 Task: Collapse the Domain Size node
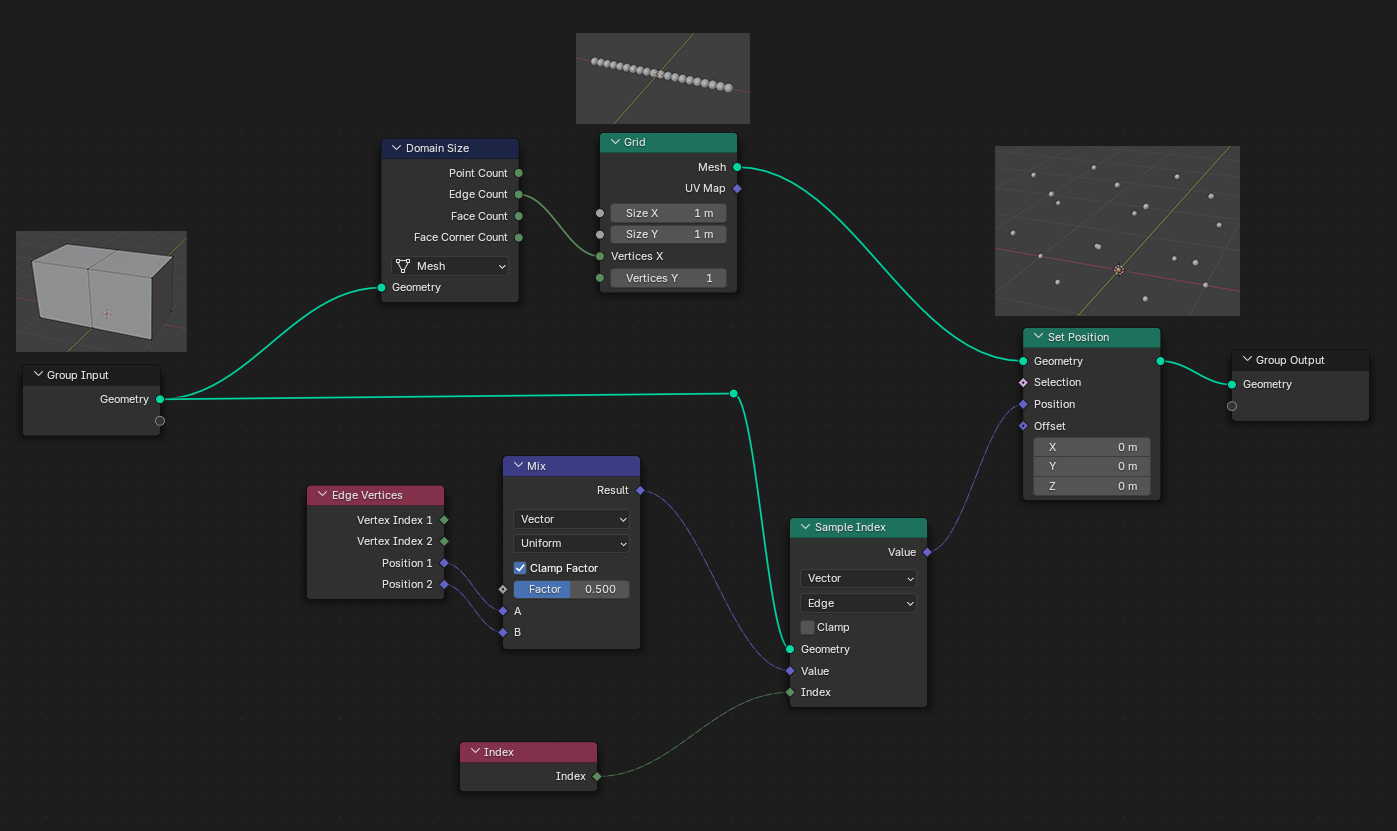[396, 148]
